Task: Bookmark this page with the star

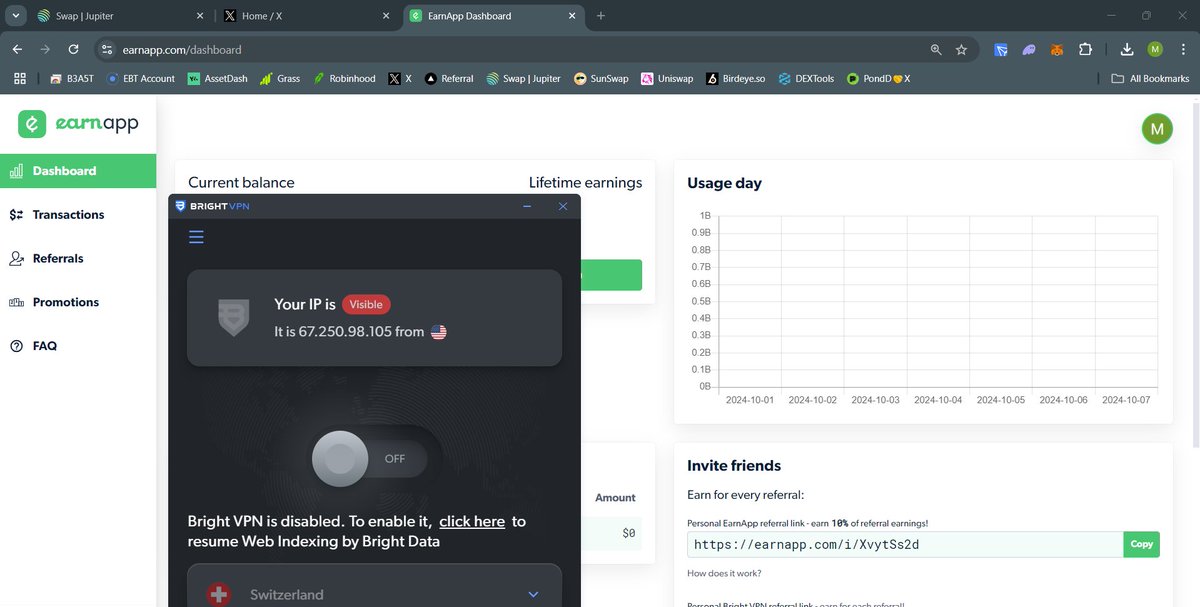Action: 961,49
